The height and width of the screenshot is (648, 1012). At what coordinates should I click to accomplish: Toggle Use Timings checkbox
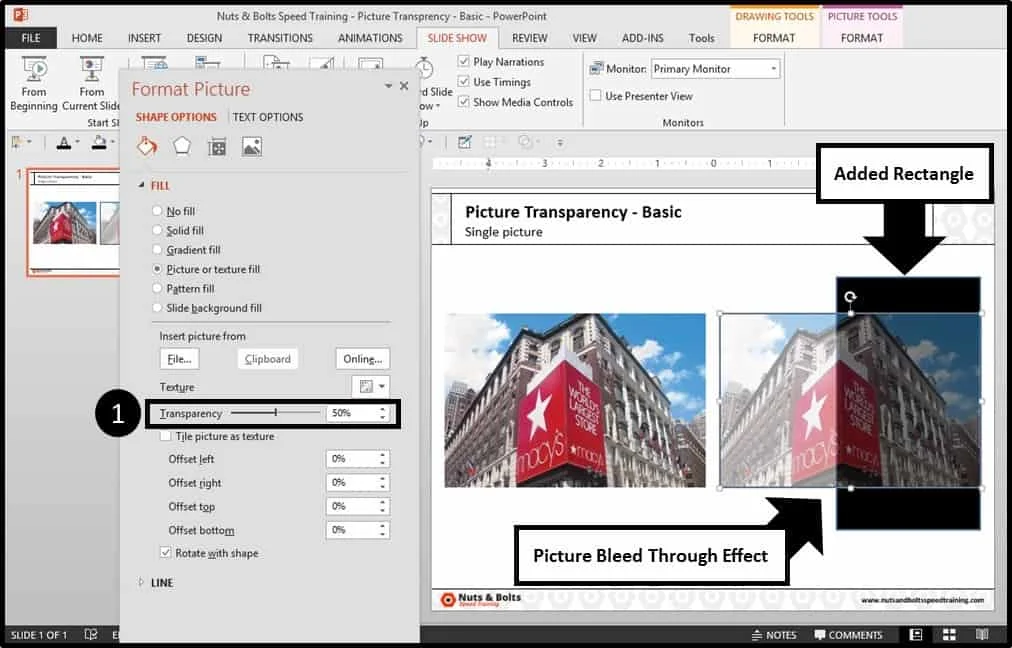tap(463, 81)
